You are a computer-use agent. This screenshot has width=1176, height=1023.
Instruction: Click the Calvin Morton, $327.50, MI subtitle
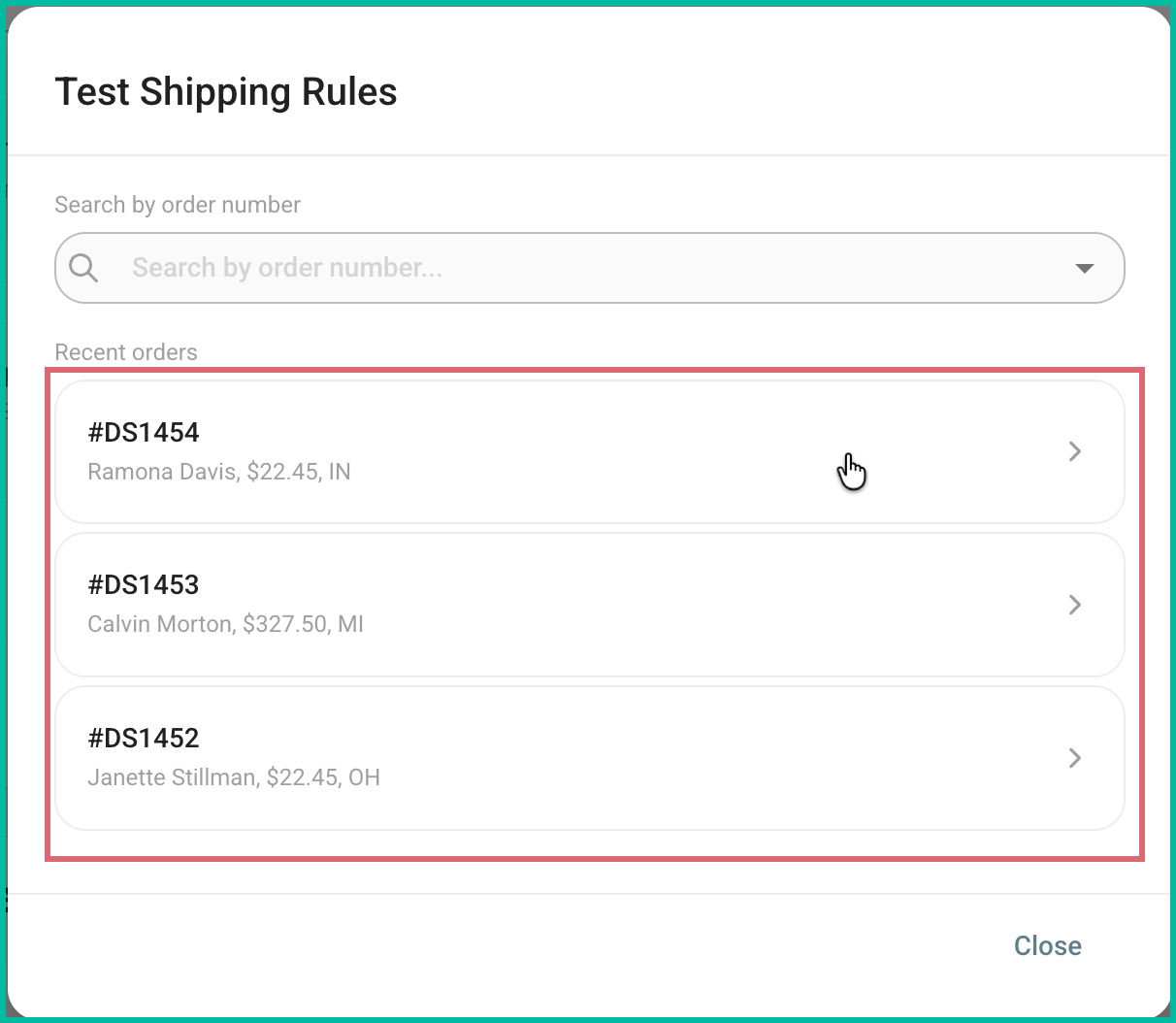[225, 624]
